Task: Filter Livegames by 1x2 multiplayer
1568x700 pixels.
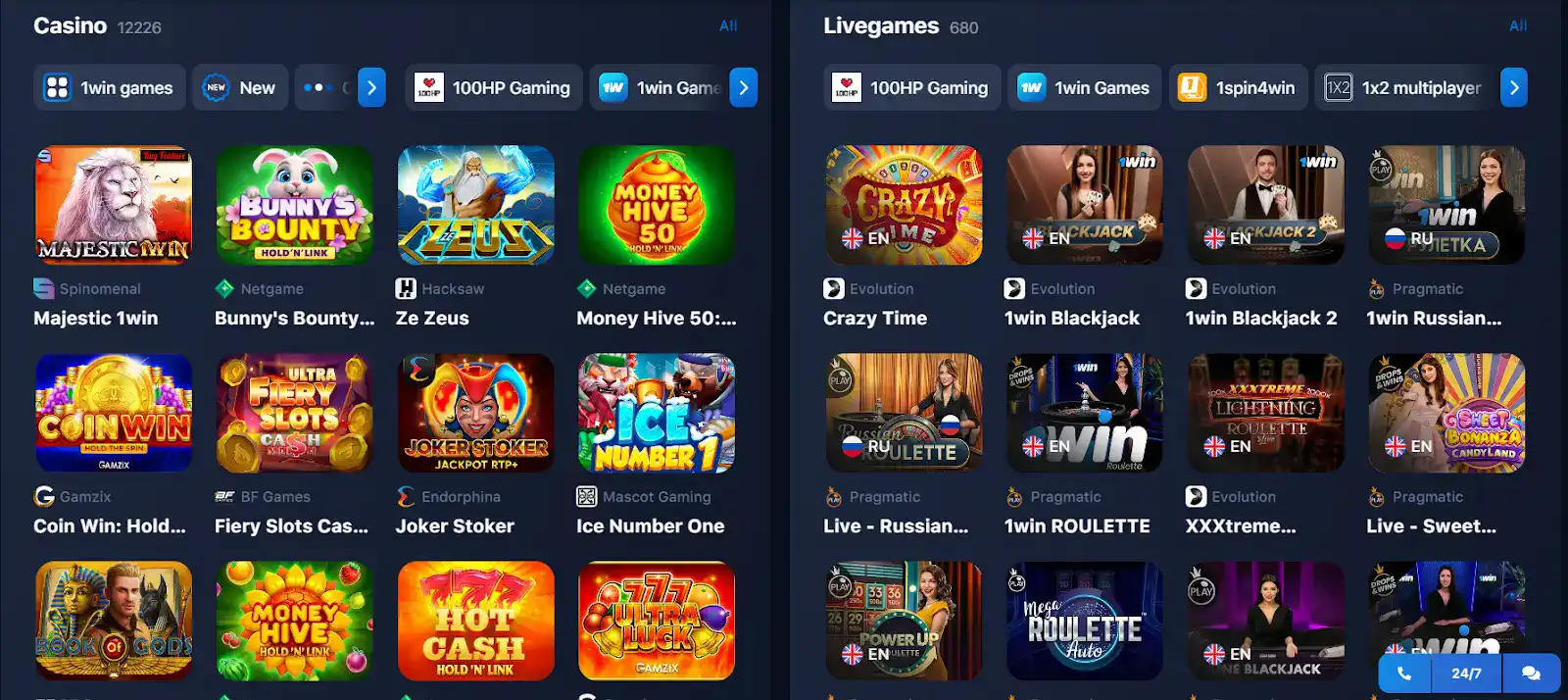Action: (1403, 87)
